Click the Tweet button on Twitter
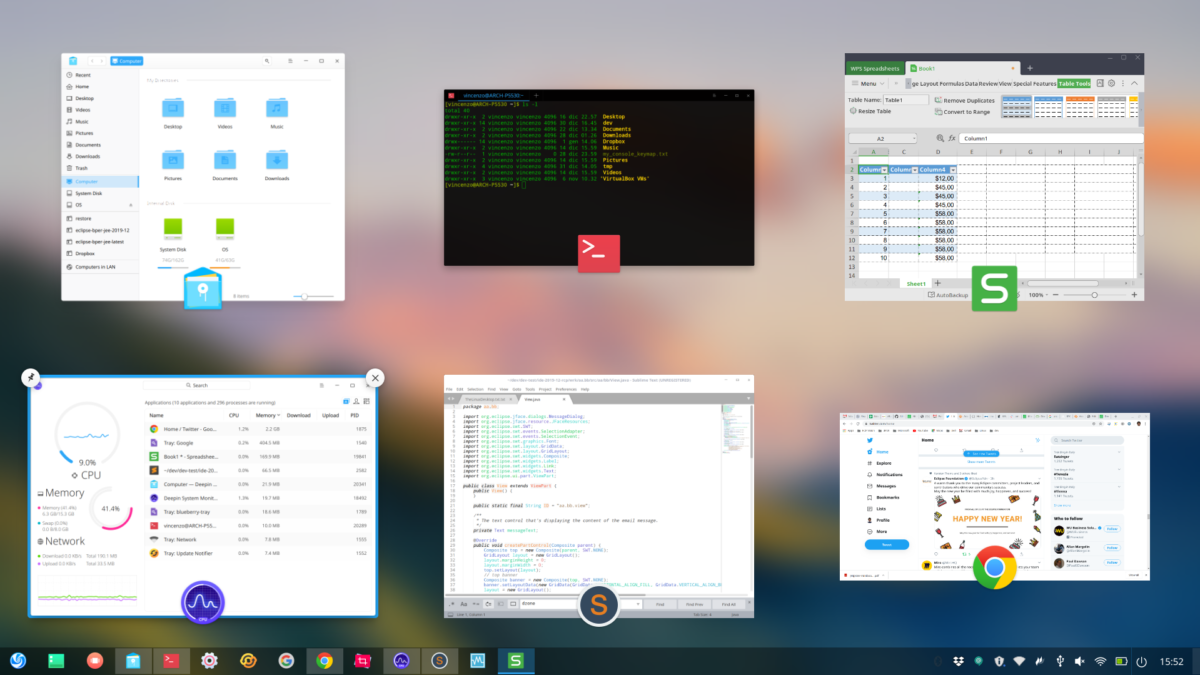Image resolution: width=1200 pixels, height=675 pixels. click(886, 544)
